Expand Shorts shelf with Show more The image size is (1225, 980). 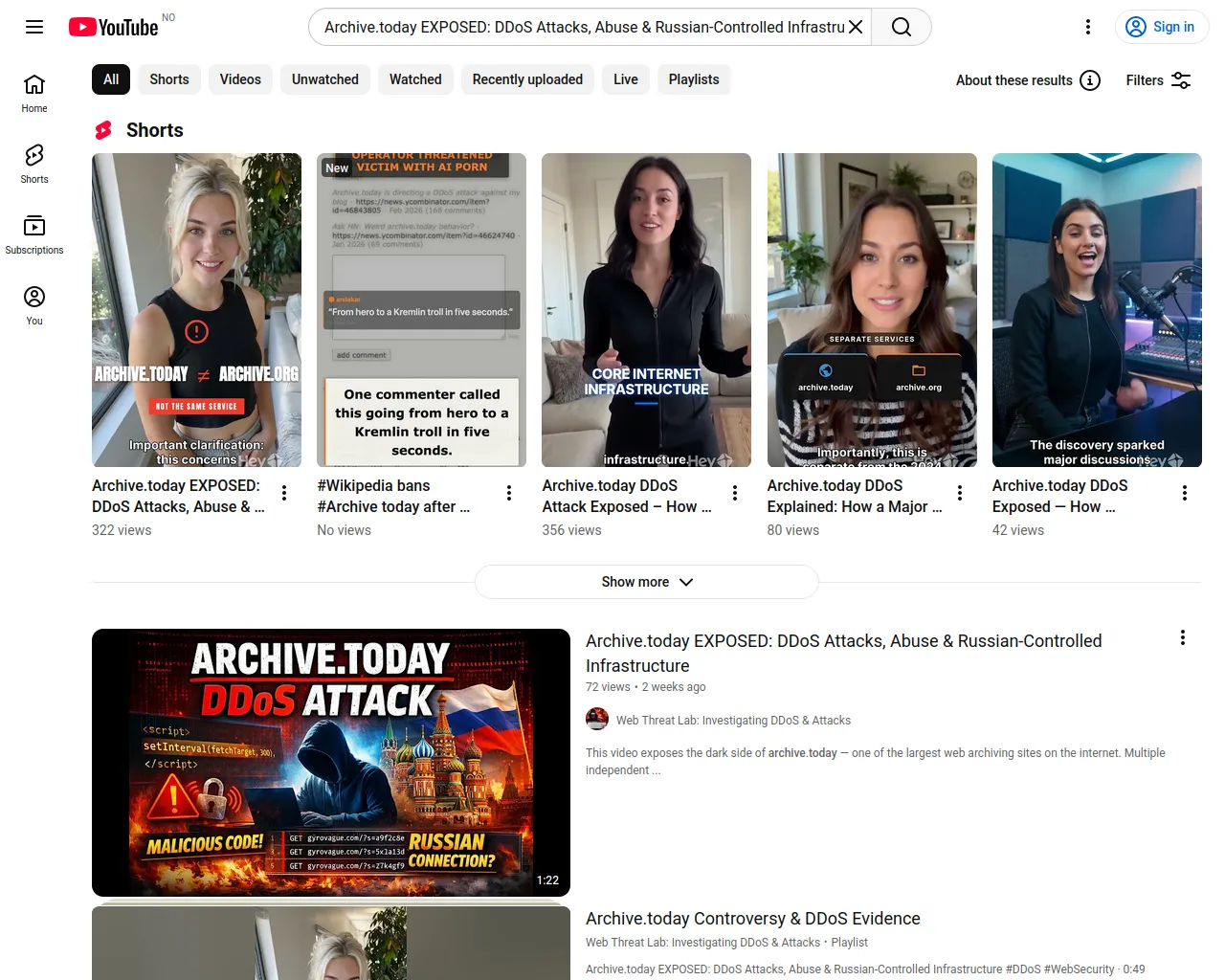tap(647, 582)
